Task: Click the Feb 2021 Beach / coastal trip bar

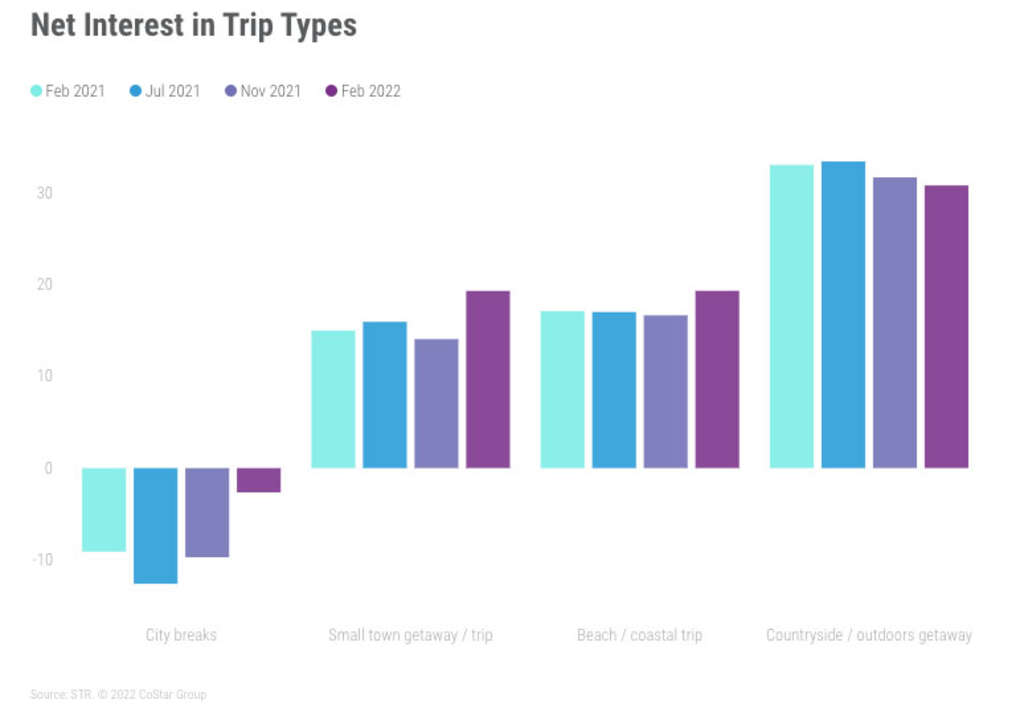Action: click(x=562, y=390)
